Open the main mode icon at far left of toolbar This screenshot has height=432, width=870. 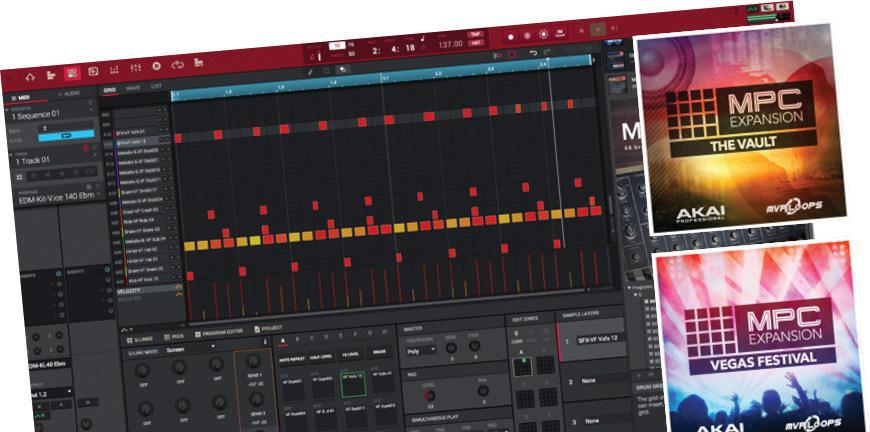(30, 77)
